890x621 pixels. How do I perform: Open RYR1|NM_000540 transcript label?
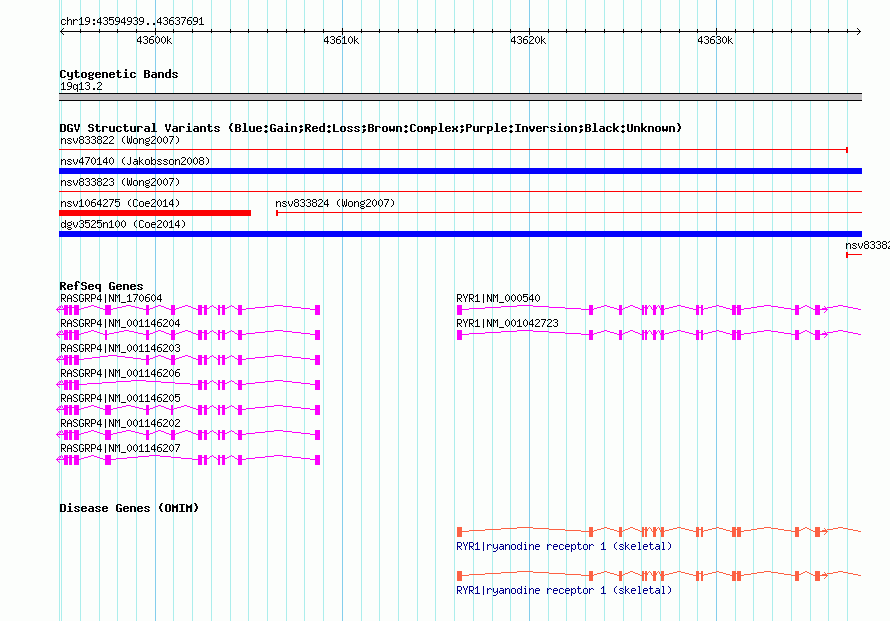pos(498,298)
